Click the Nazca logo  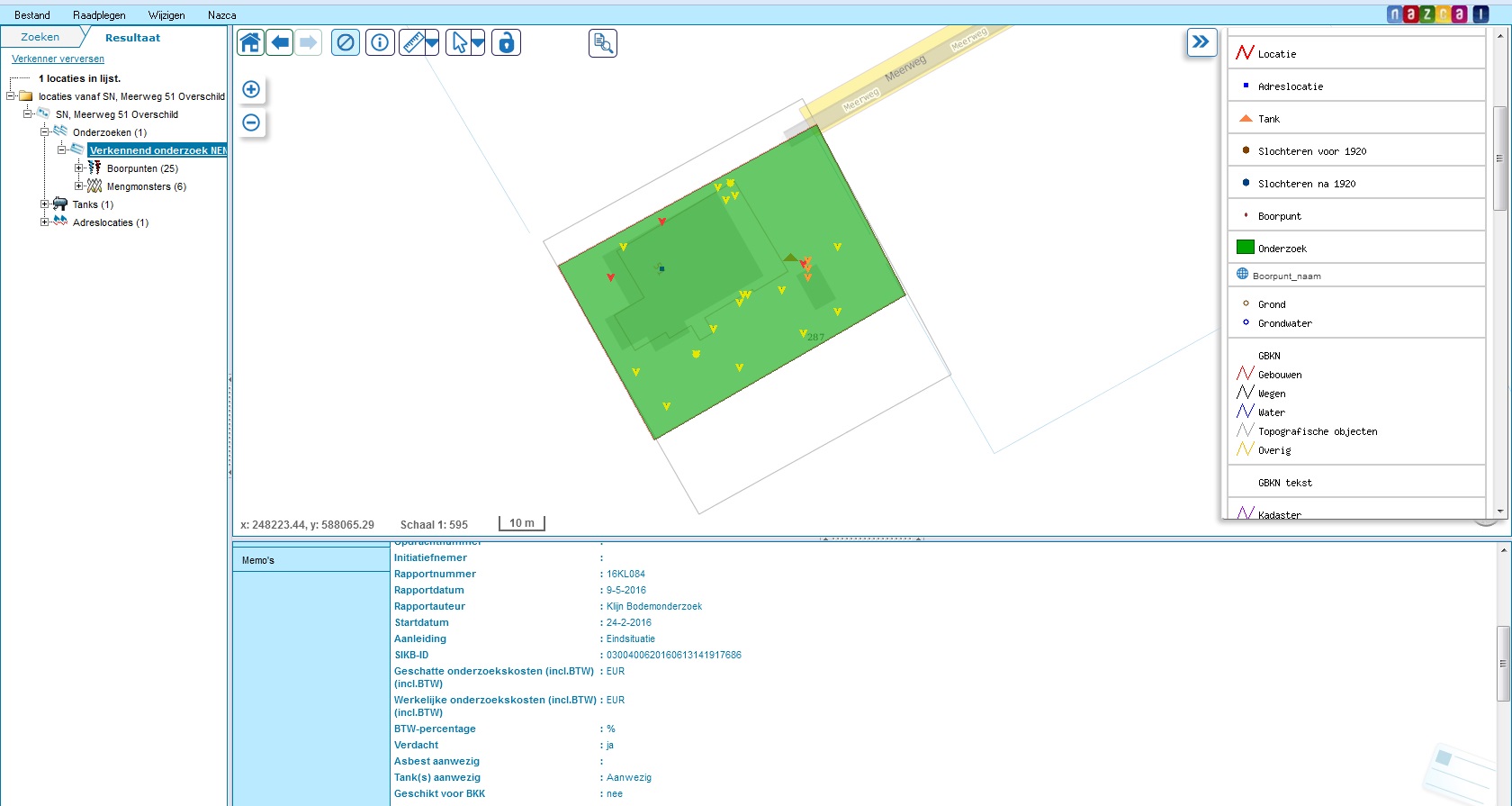click(1437, 14)
